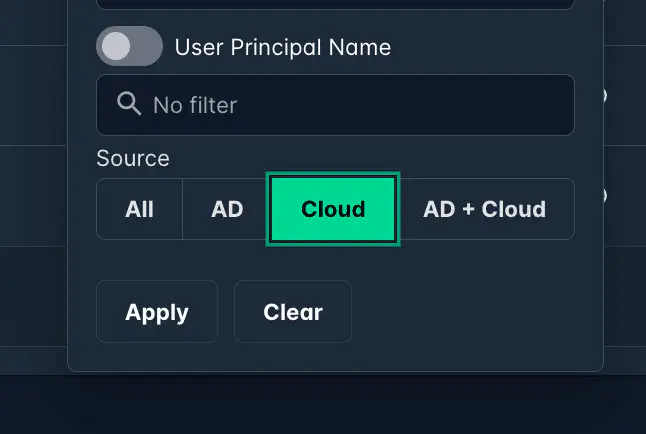Show all sources via the All segment
The width and height of the screenshot is (646, 434).
coord(140,209)
